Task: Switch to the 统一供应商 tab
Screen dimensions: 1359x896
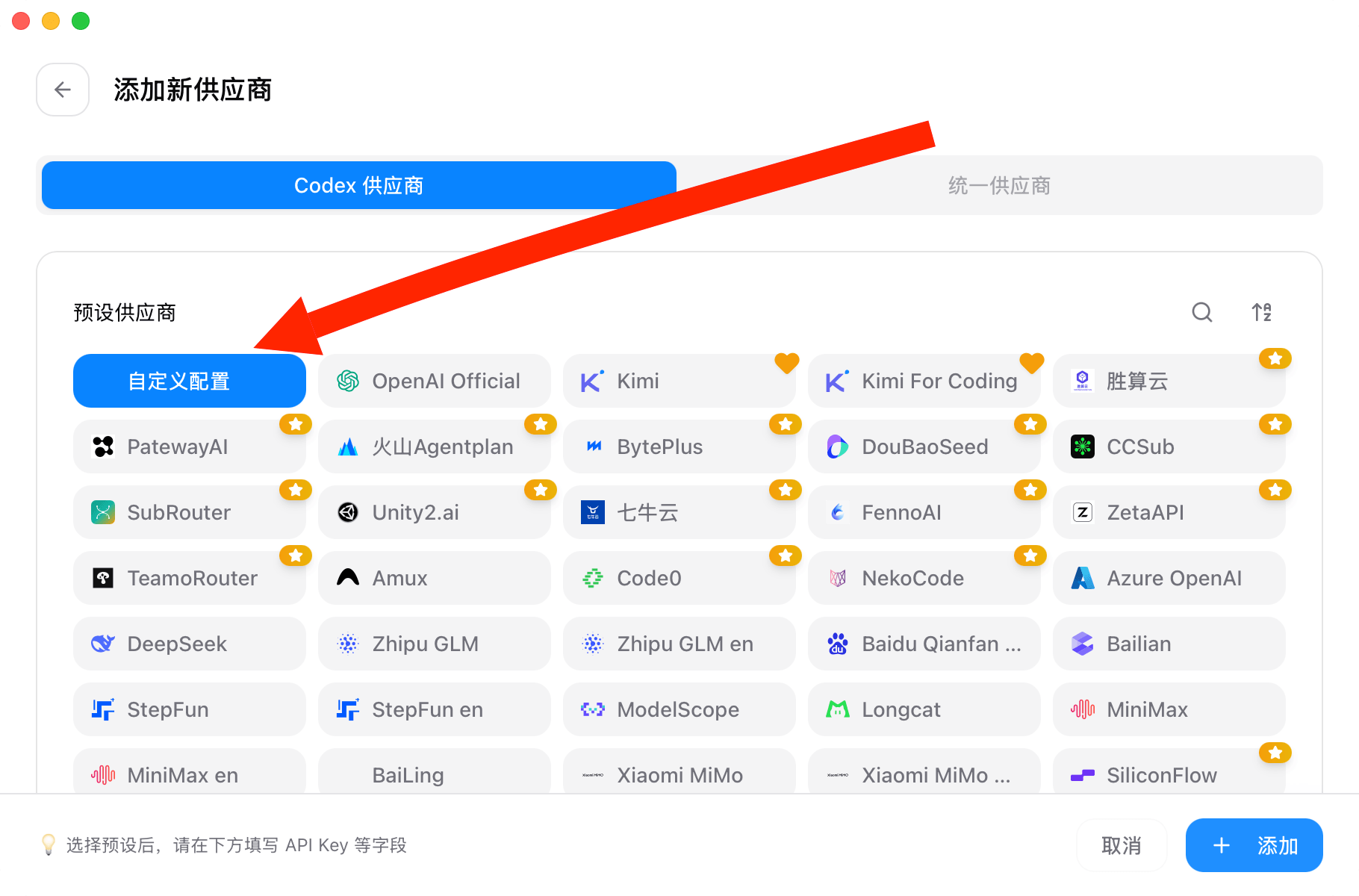Action: [999, 185]
